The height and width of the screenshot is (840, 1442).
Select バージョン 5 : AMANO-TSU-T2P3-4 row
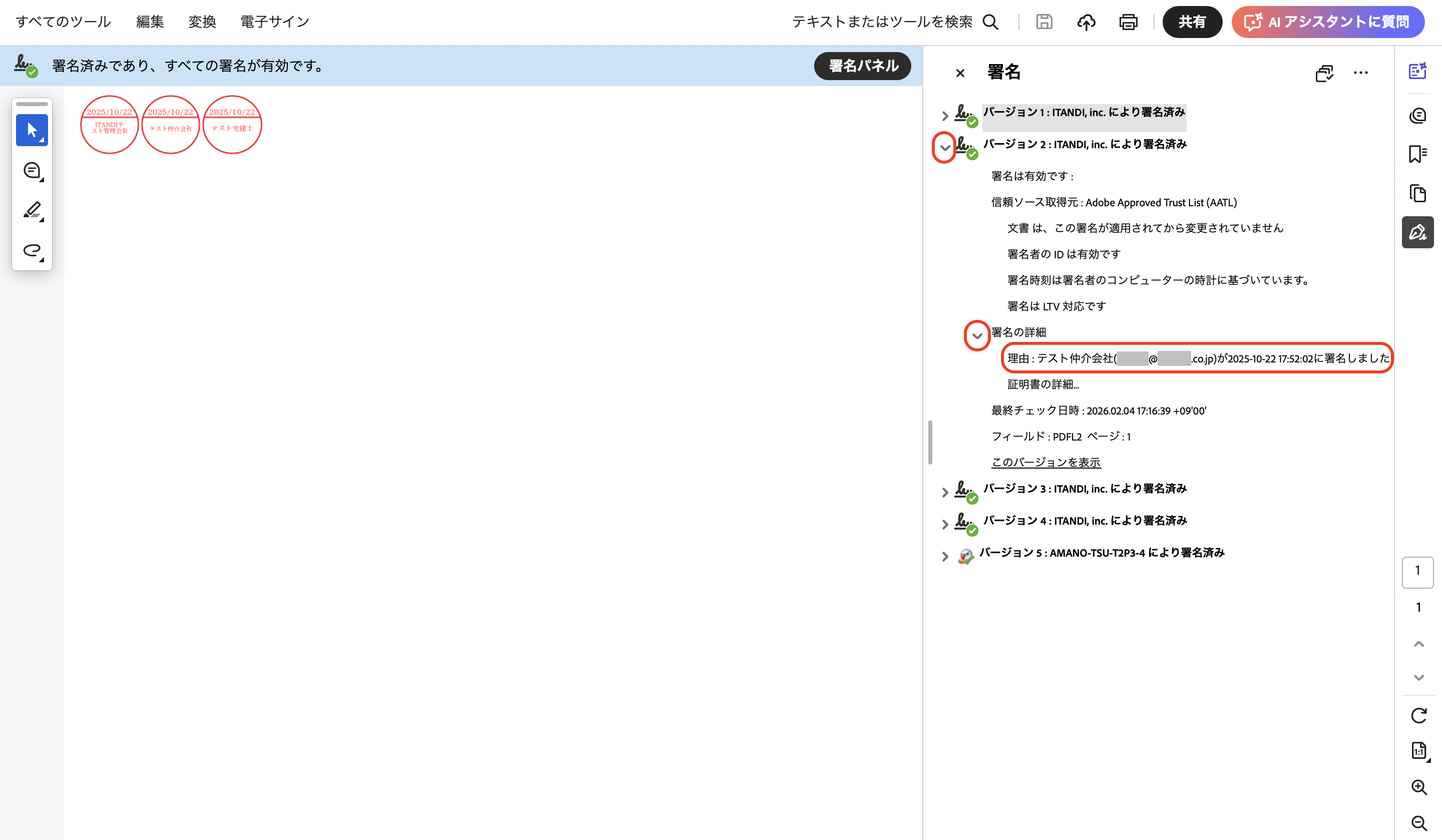click(x=1102, y=553)
